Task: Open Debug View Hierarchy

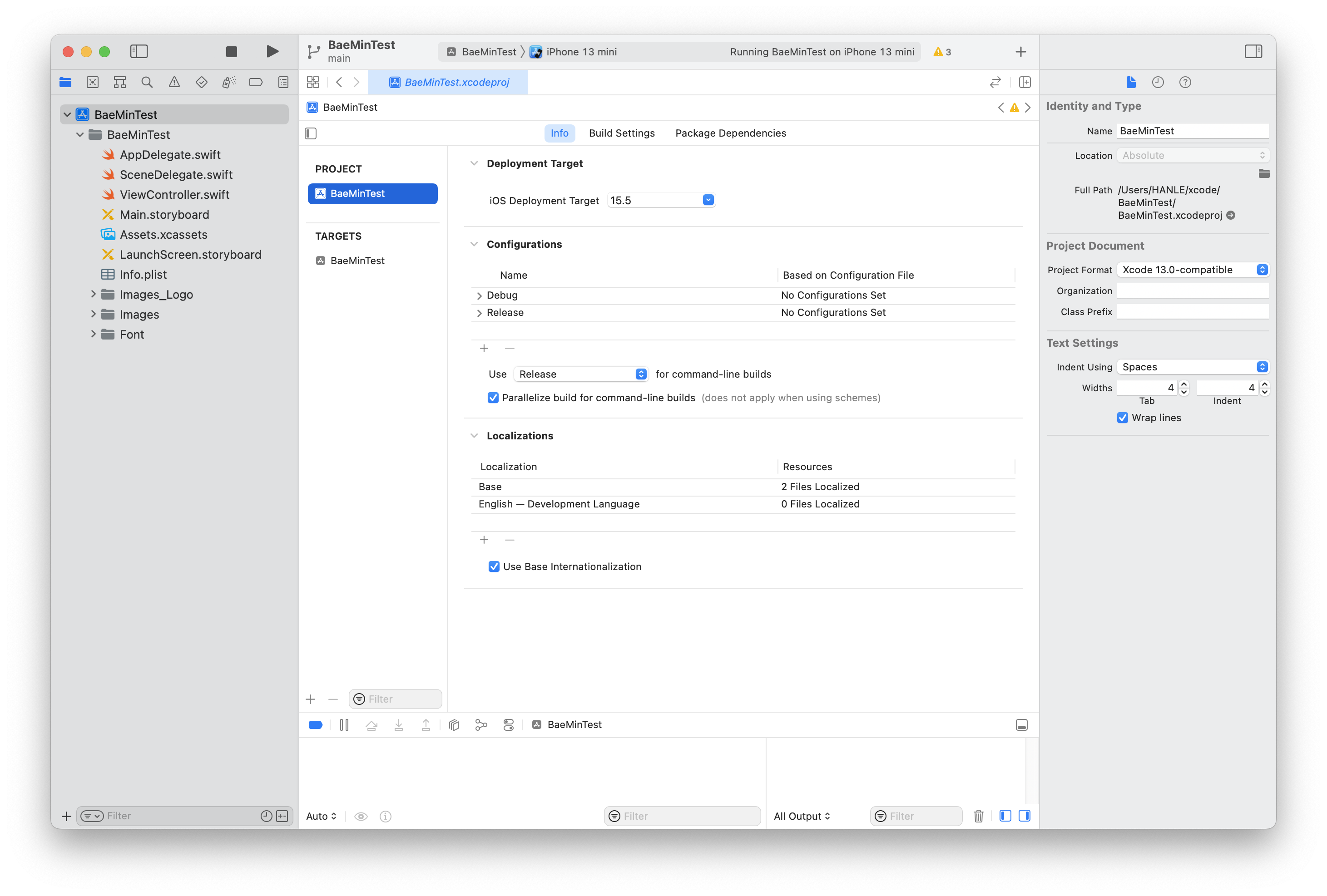Action: click(x=454, y=725)
